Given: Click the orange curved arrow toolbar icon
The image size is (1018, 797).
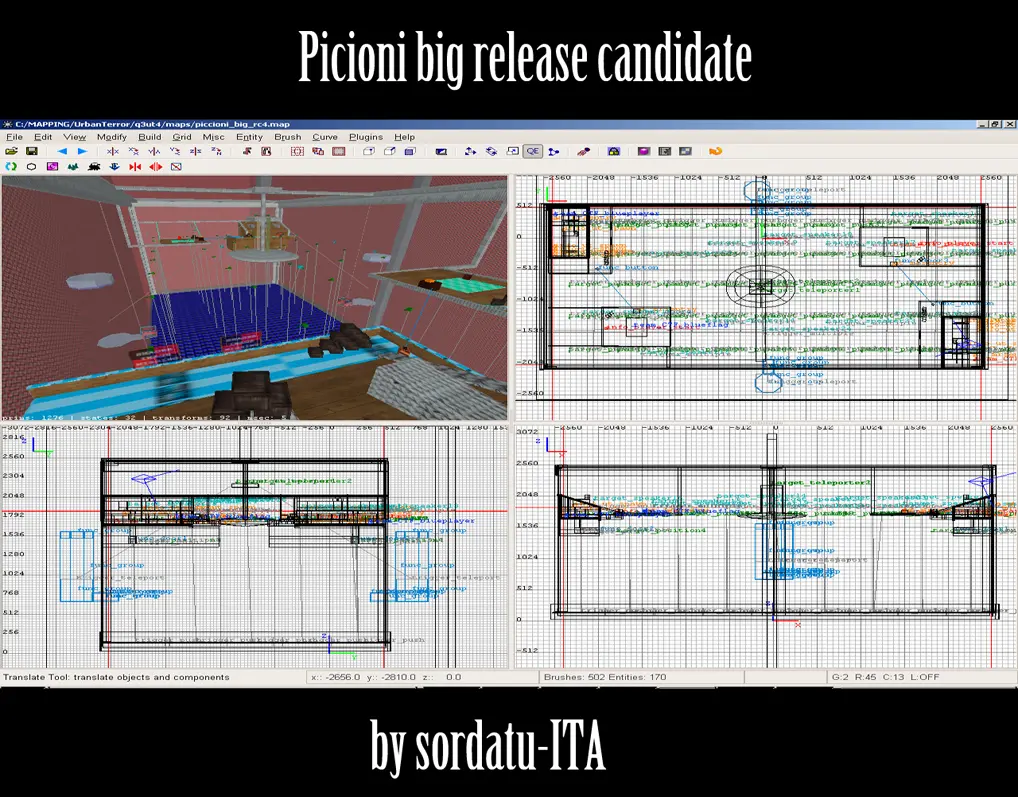Looking at the screenshot, I should (x=716, y=152).
